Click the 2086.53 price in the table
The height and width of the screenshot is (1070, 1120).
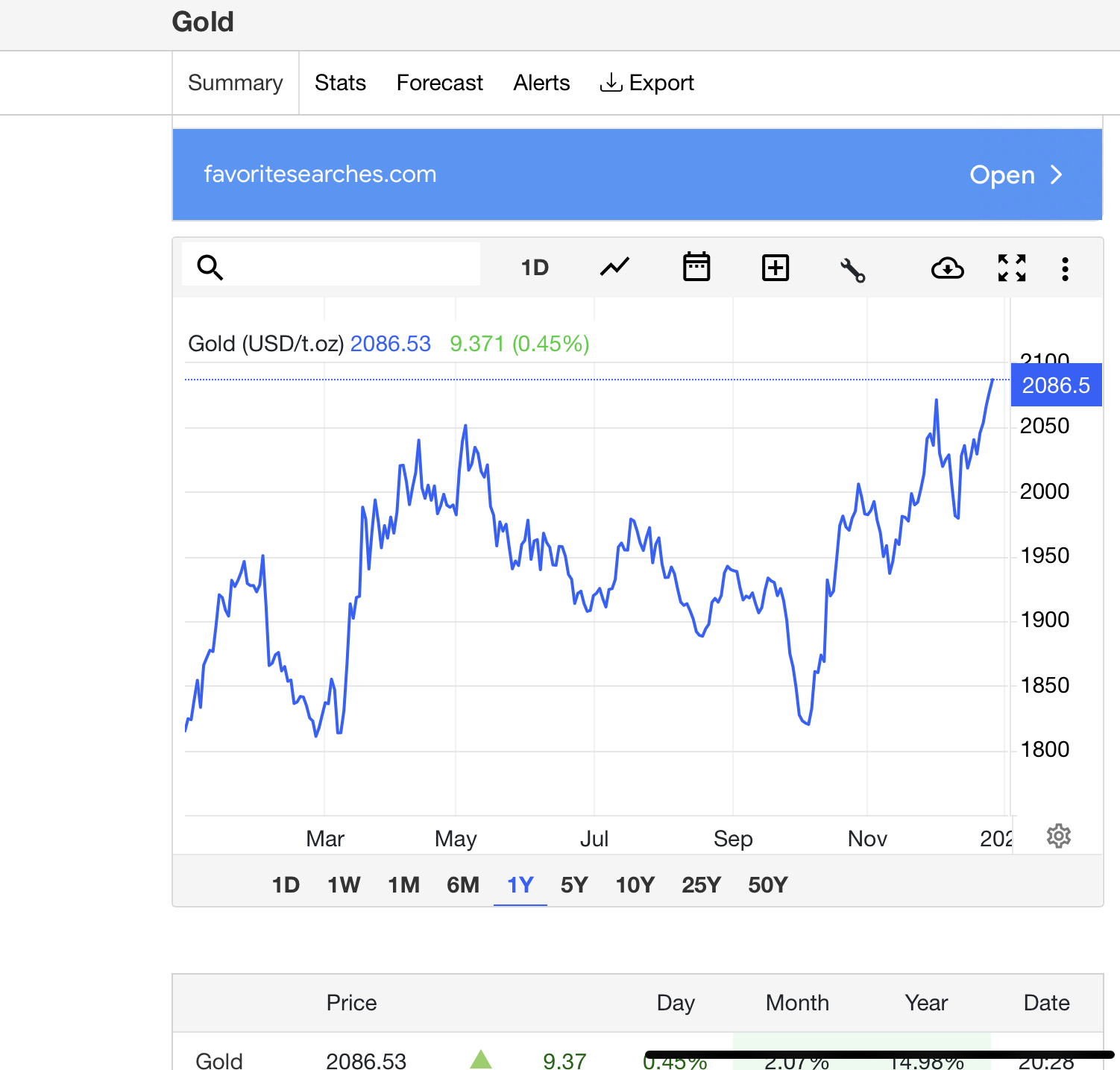[366, 1060]
